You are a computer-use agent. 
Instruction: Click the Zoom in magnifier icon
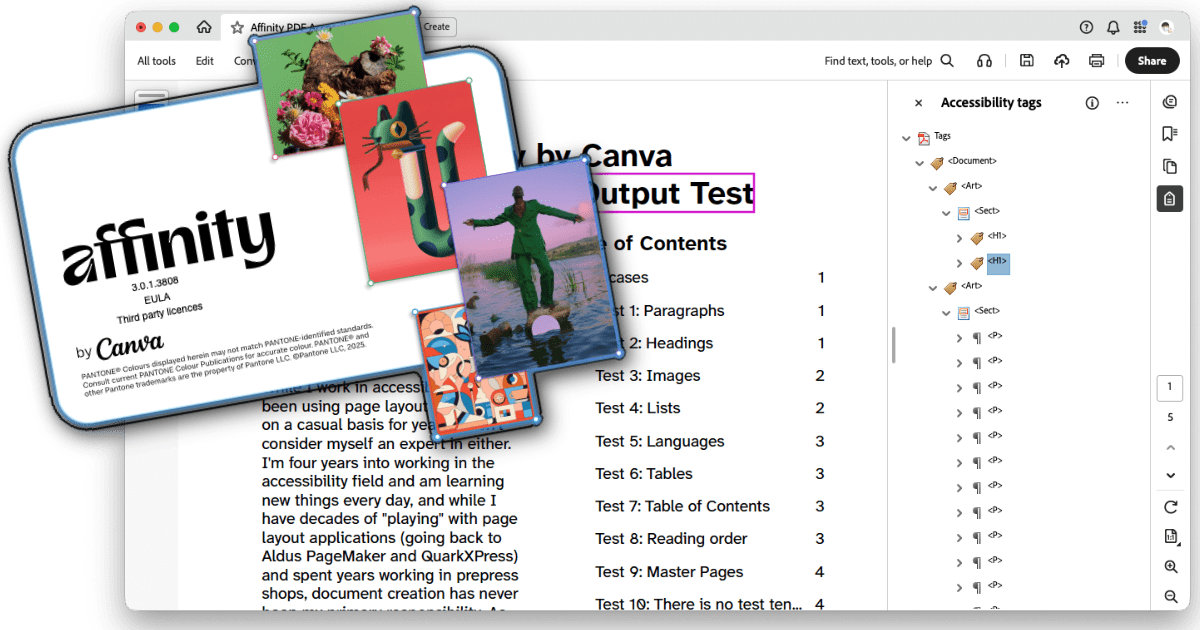coord(1170,566)
